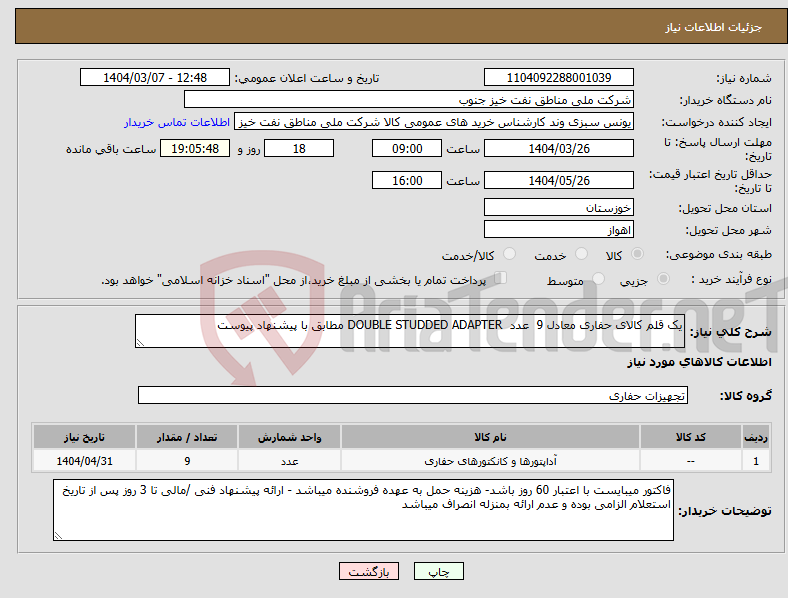This screenshot has width=788, height=598.
Task: Click the price validity date 1404/05/26
Action: pos(558,180)
